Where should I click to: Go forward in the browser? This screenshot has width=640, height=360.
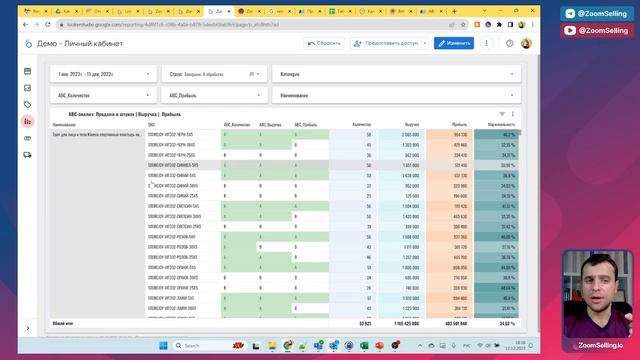[36, 24]
